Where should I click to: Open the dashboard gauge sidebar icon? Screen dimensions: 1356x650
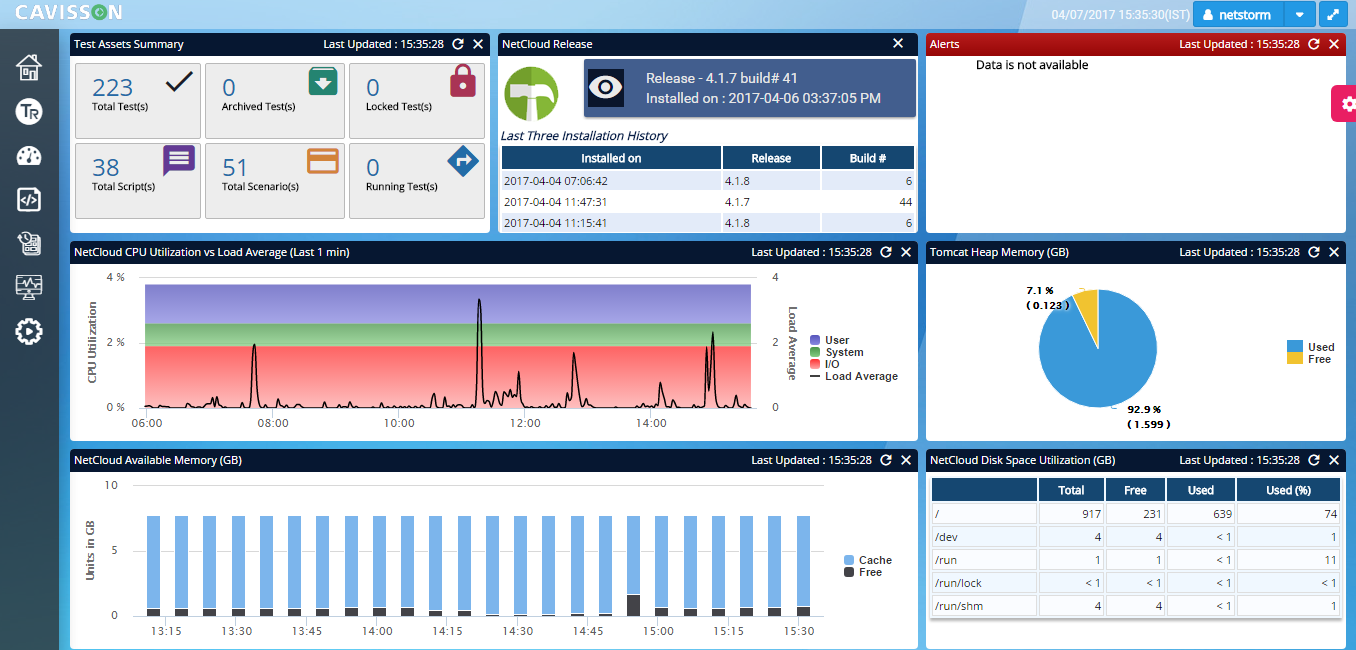[x=29, y=156]
